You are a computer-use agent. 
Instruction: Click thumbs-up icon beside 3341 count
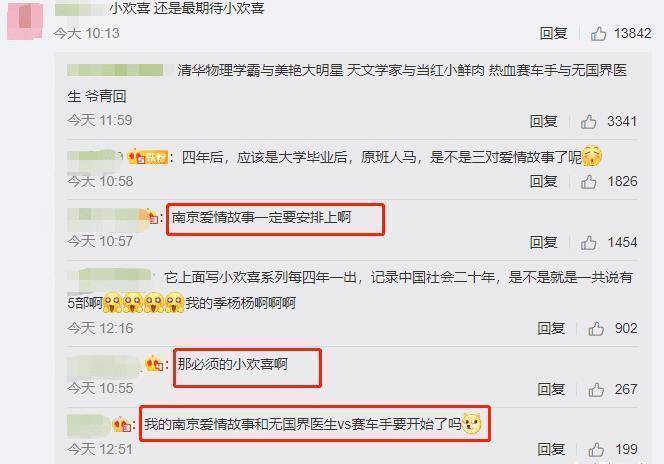(588, 122)
